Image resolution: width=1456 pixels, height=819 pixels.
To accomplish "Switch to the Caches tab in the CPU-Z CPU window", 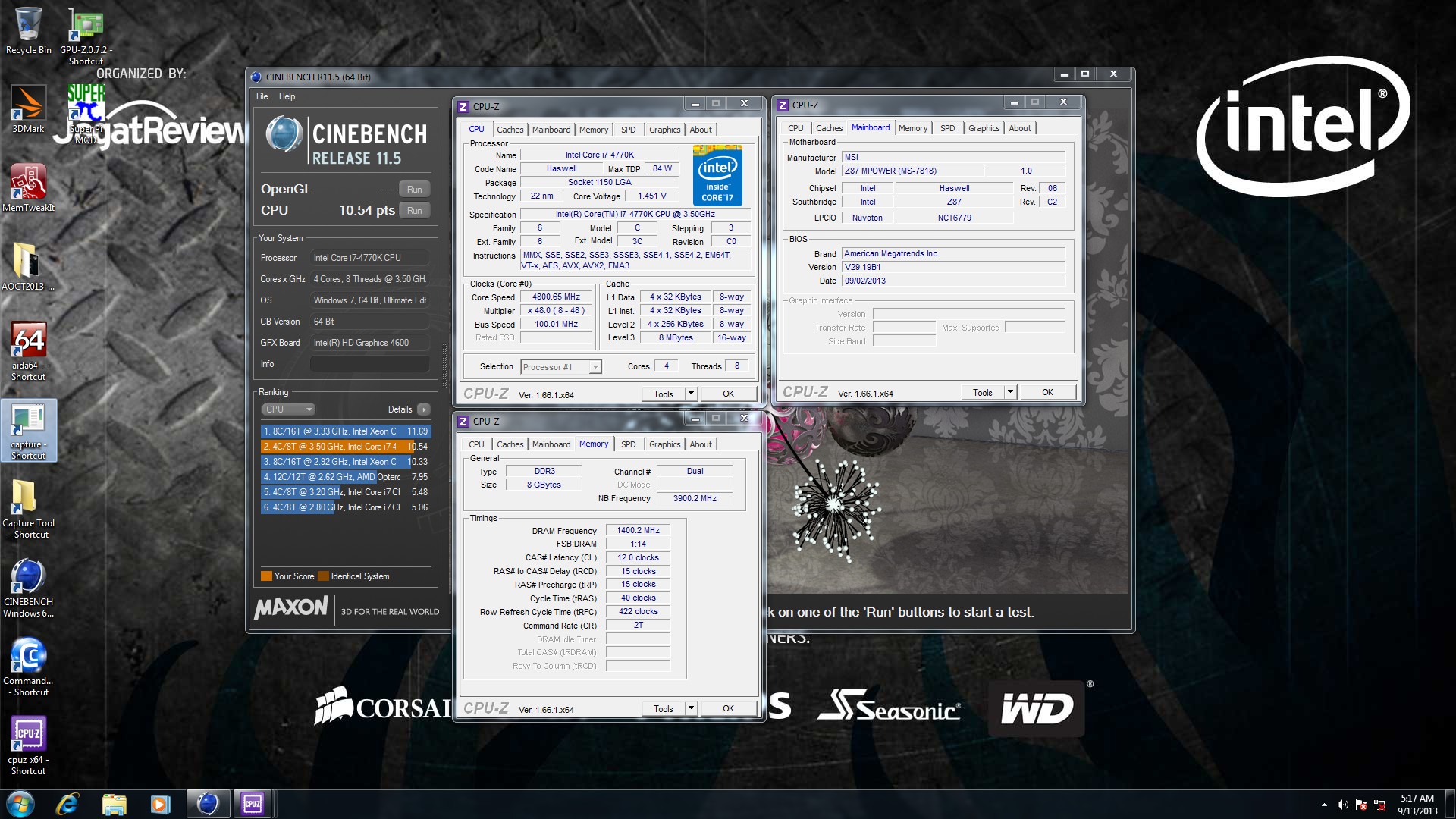I will pyautogui.click(x=510, y=130).
